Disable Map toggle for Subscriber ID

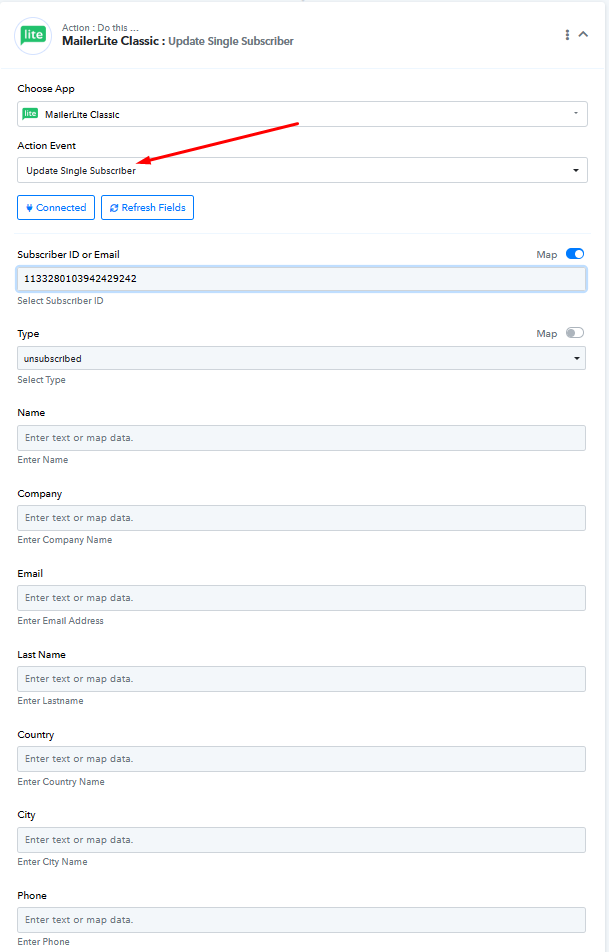point(575,254)
